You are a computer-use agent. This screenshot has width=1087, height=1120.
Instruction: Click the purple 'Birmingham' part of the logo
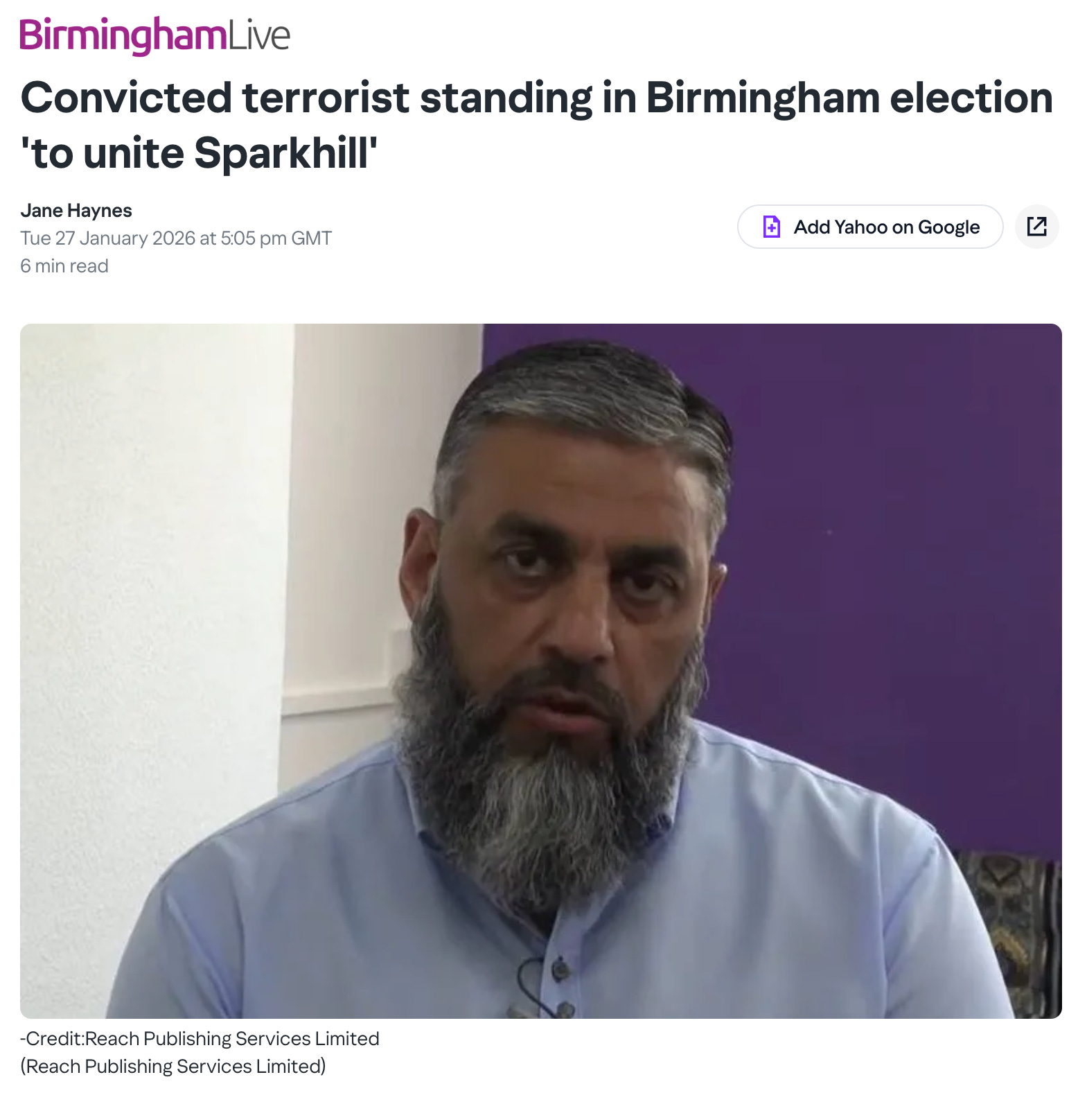[x=123, y=35]
